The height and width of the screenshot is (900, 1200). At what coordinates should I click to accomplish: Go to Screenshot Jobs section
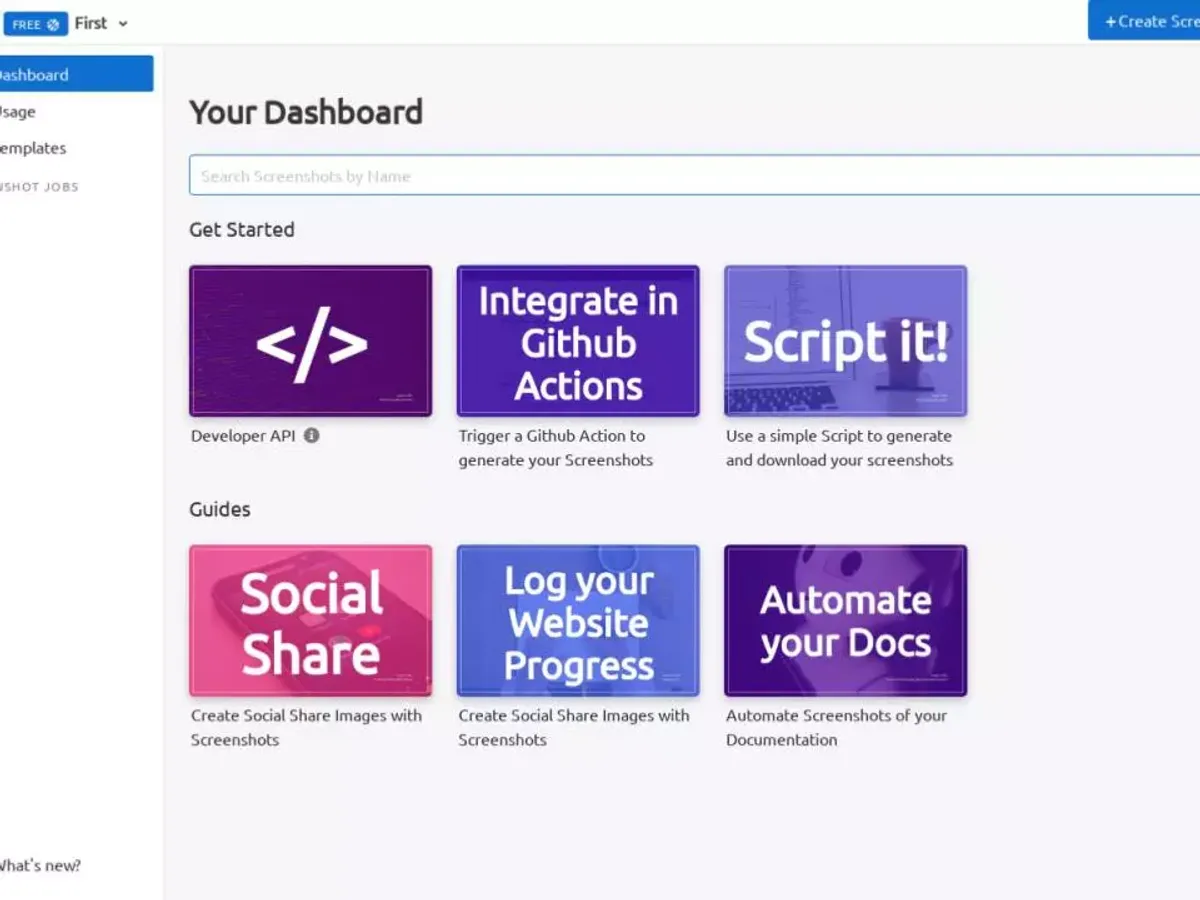[x=38, y=186]
